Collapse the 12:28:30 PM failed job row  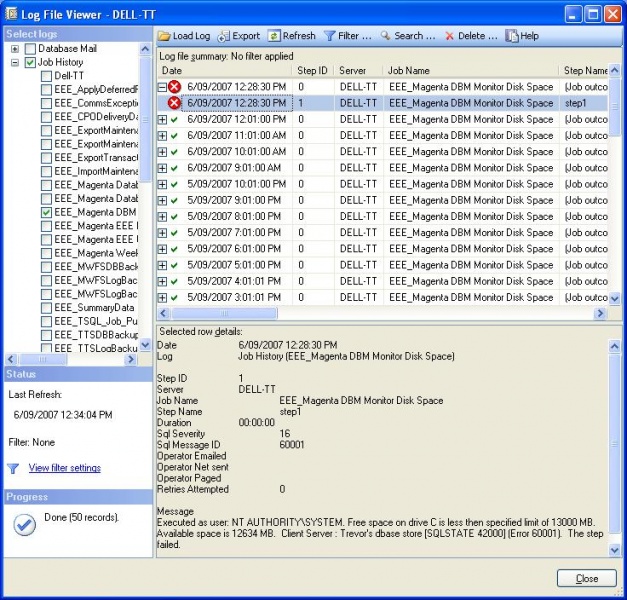click(x=162, y=87)
